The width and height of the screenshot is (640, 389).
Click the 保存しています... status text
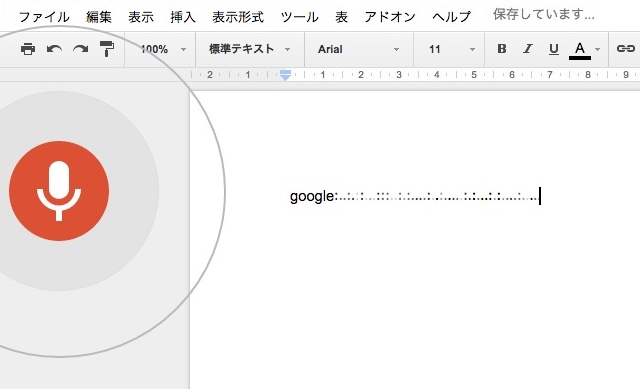543,14
